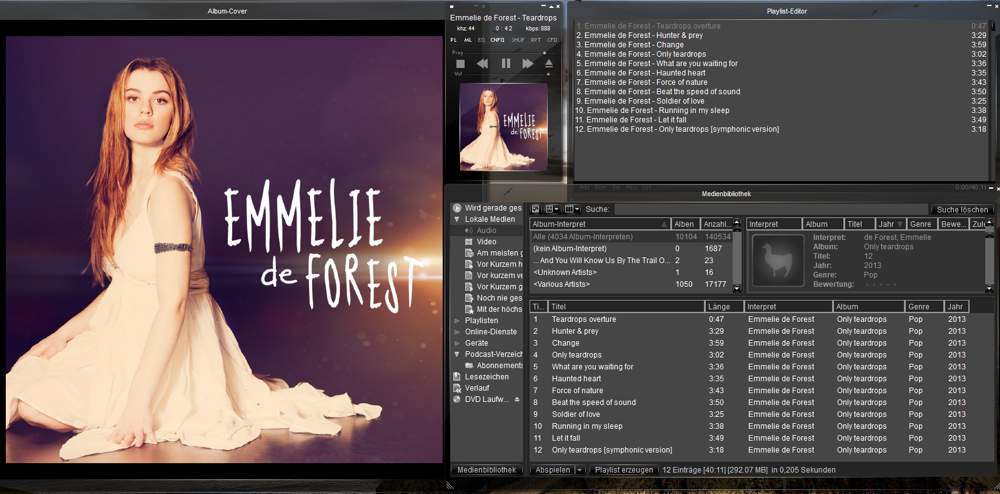Click the Suche löschen button
The image size is (1000, 494).
coord(961,210)
